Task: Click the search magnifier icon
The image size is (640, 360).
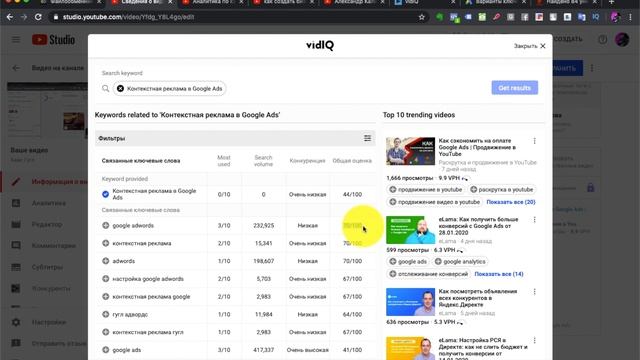Action: click(105, 89)
